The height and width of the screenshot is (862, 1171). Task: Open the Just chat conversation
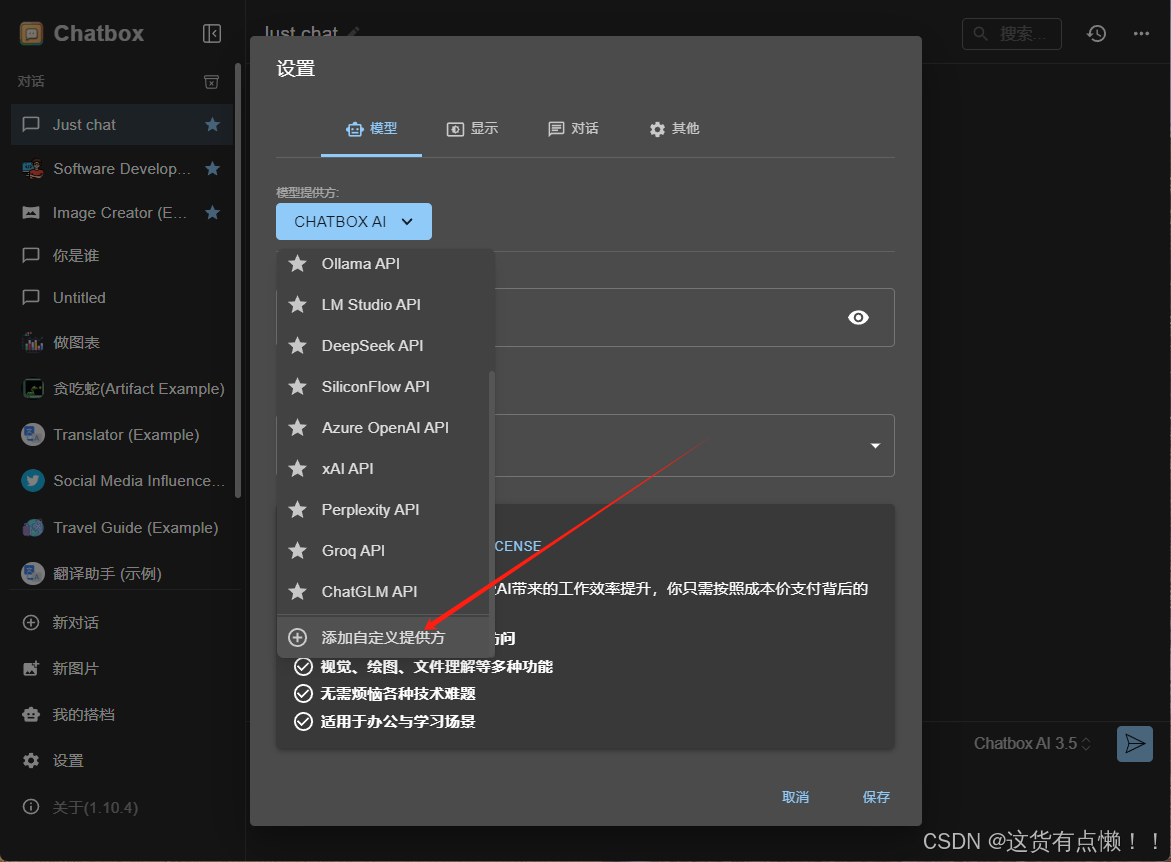pyautogui.click(x=122, y=125)
